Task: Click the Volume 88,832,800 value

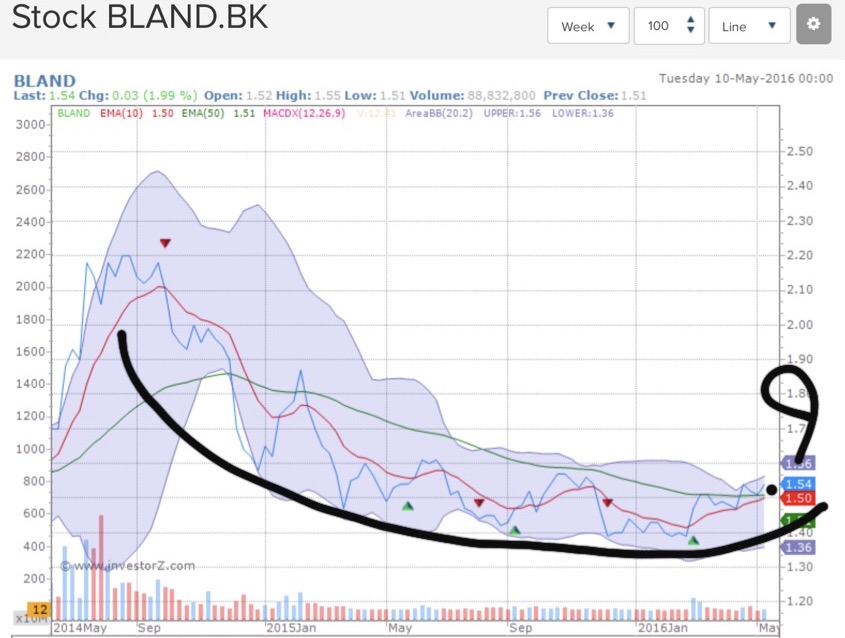Action: coord(501,96)
